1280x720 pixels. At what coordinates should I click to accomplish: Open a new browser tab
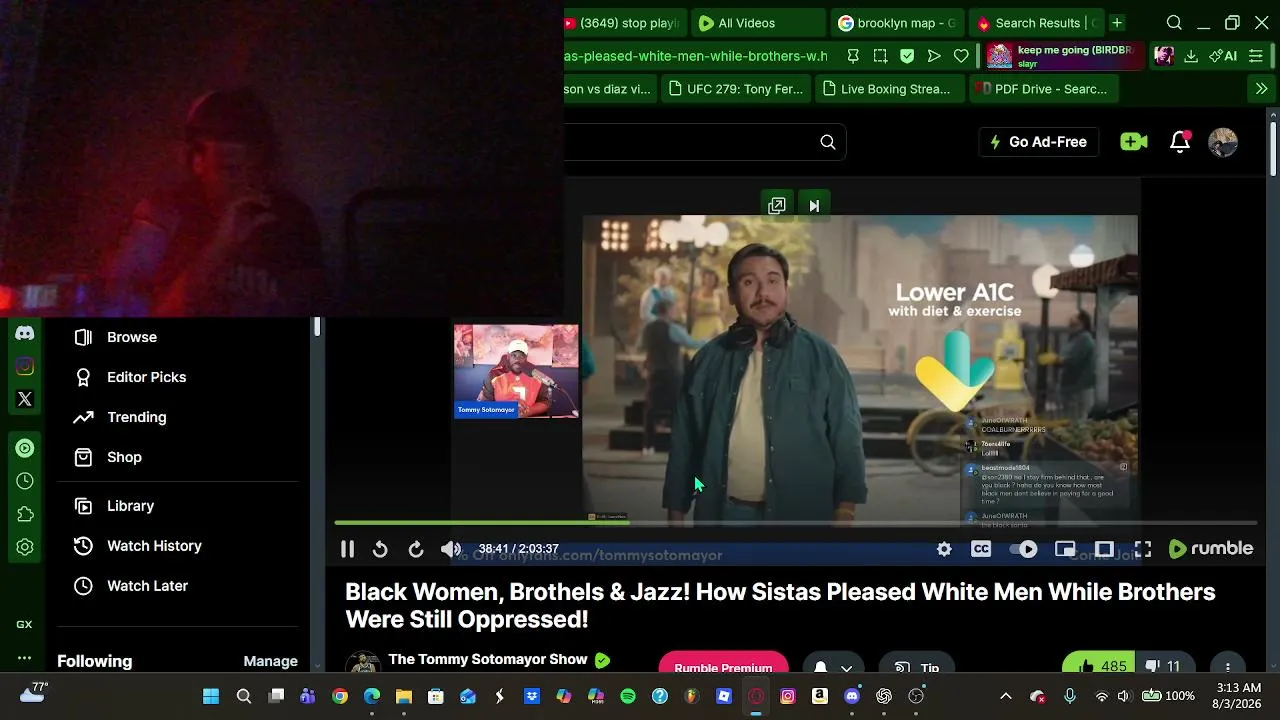tap(1117, 23)
